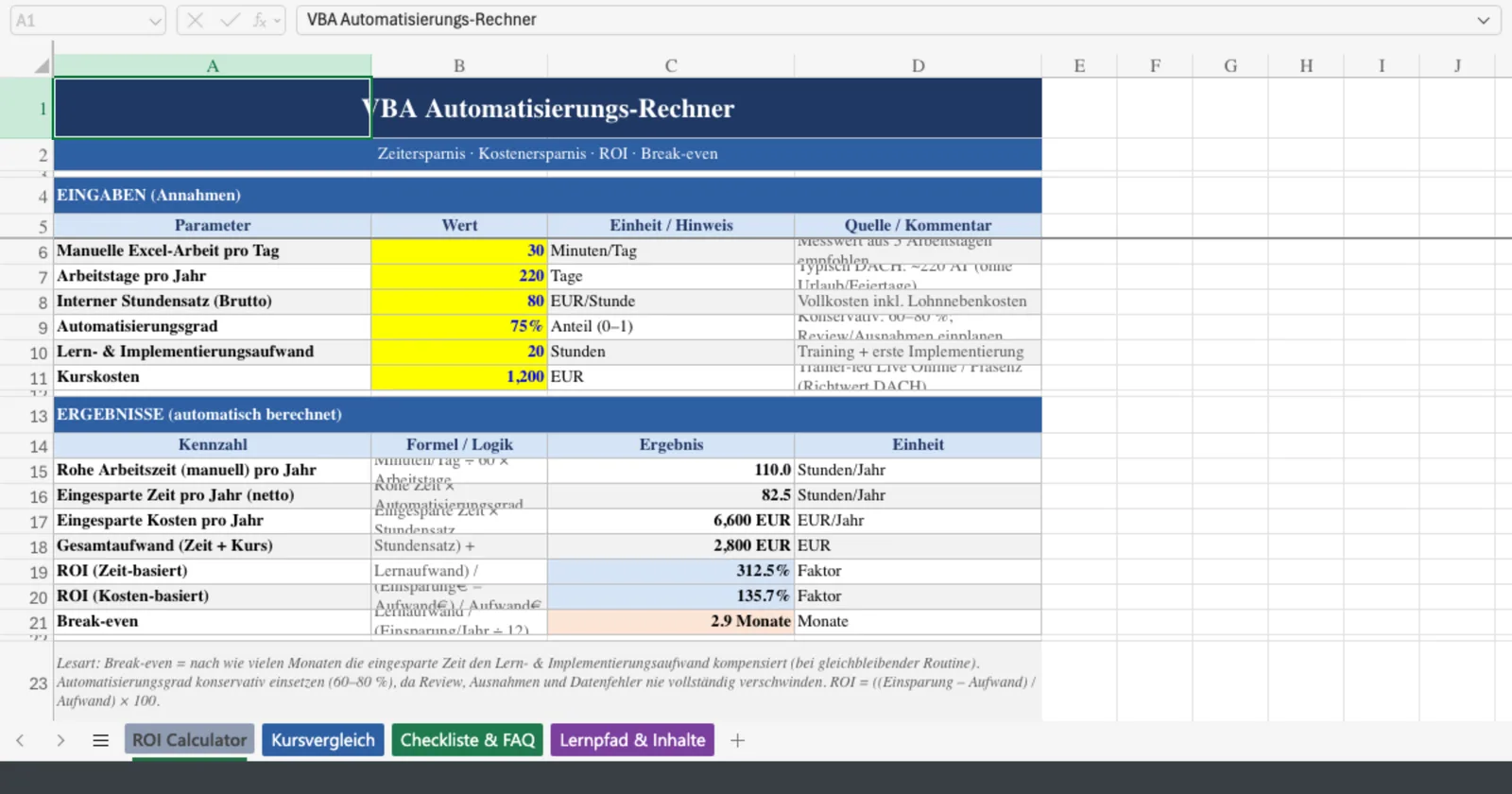Open the Checkliste & FAQ sheet tab
This screenshot has height=794, width=1512.
tap(467, 740)
